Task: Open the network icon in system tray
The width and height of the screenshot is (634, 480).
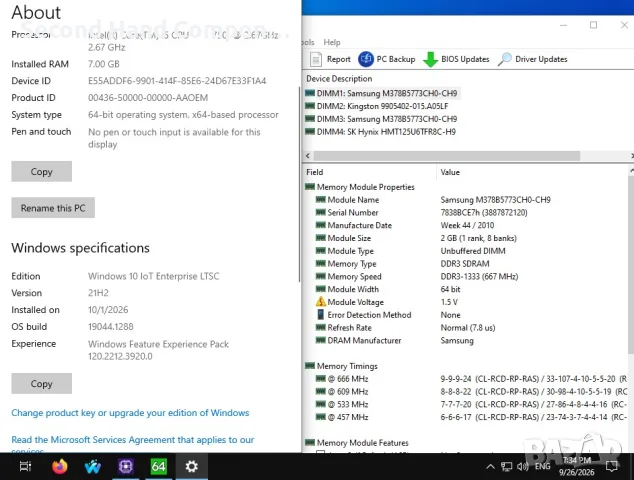Action: tap(506, 467)
